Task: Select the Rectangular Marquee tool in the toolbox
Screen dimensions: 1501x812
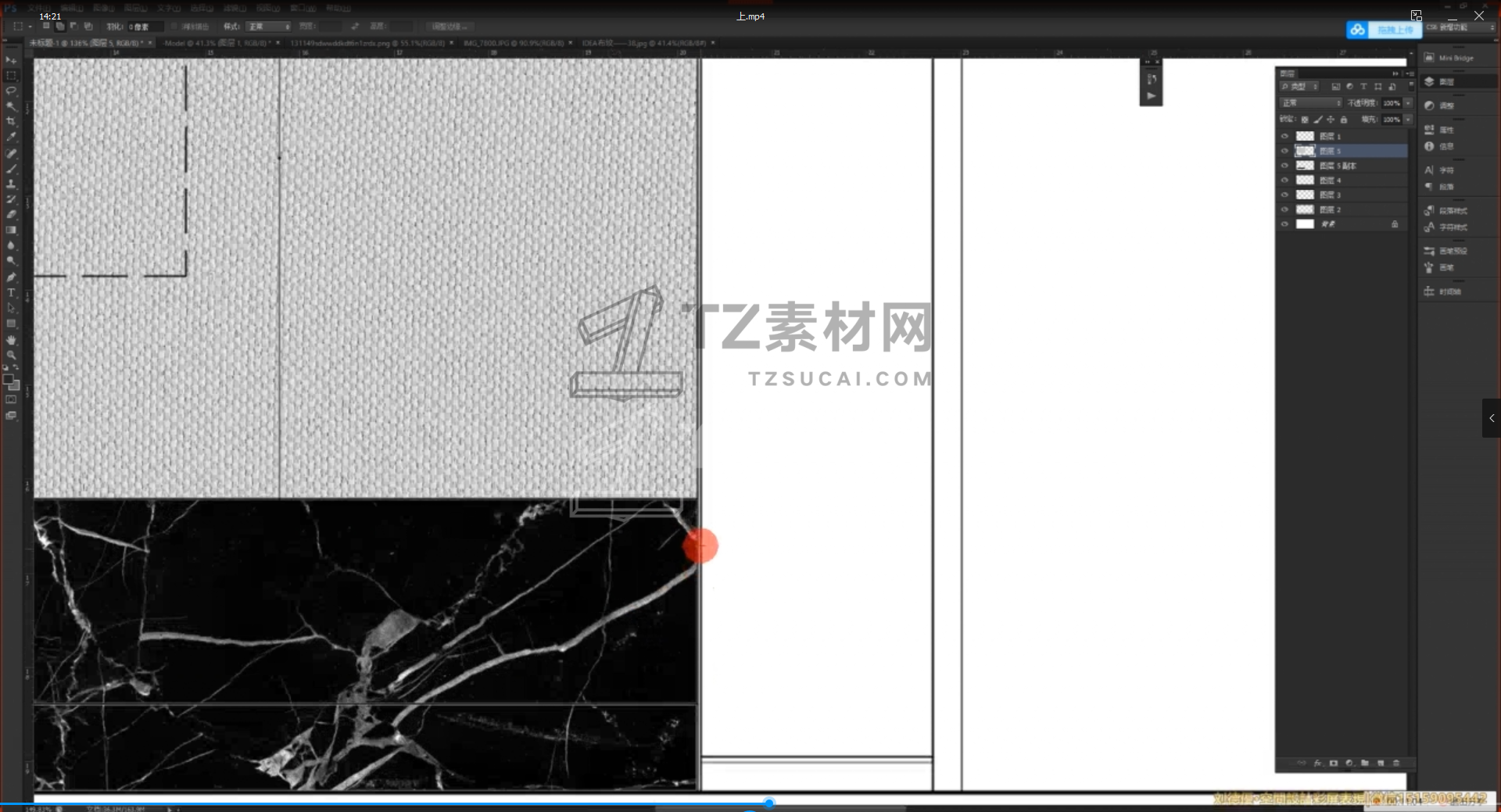Action: tap(11, 76)
